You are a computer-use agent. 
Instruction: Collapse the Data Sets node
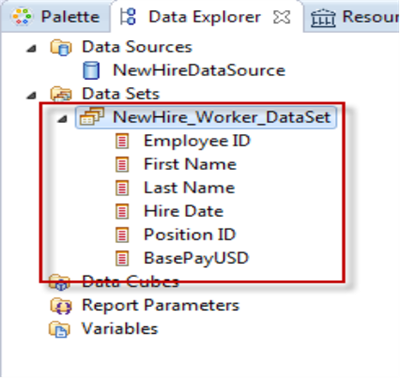pyautogui.click(x=32, y=96)
